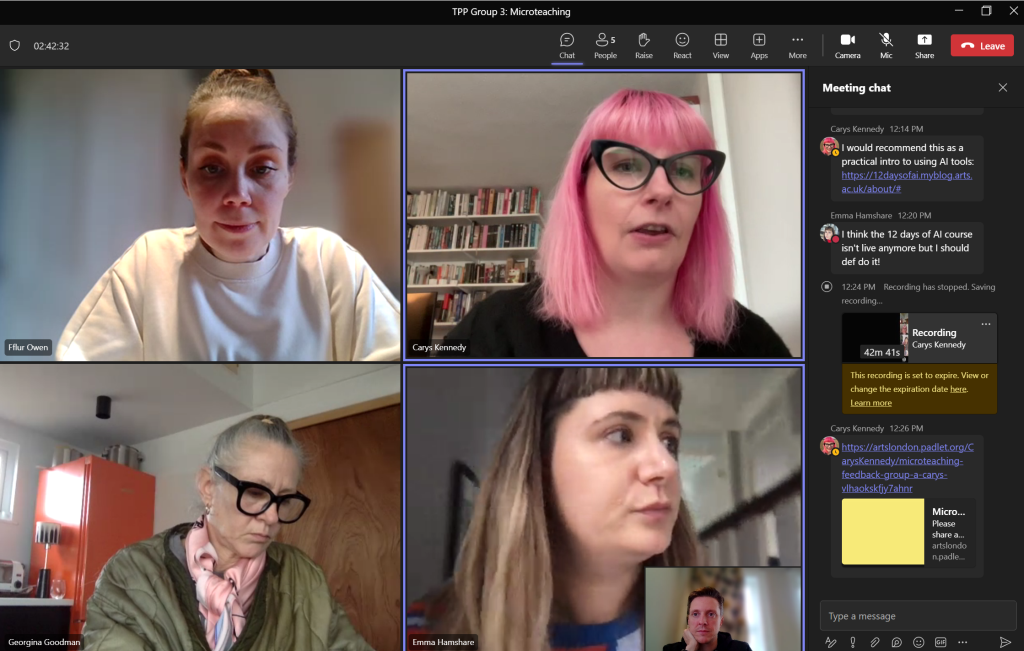Open Emma Hamshare's avatar in chat
1024x651 pixels.
click(829, 233)
